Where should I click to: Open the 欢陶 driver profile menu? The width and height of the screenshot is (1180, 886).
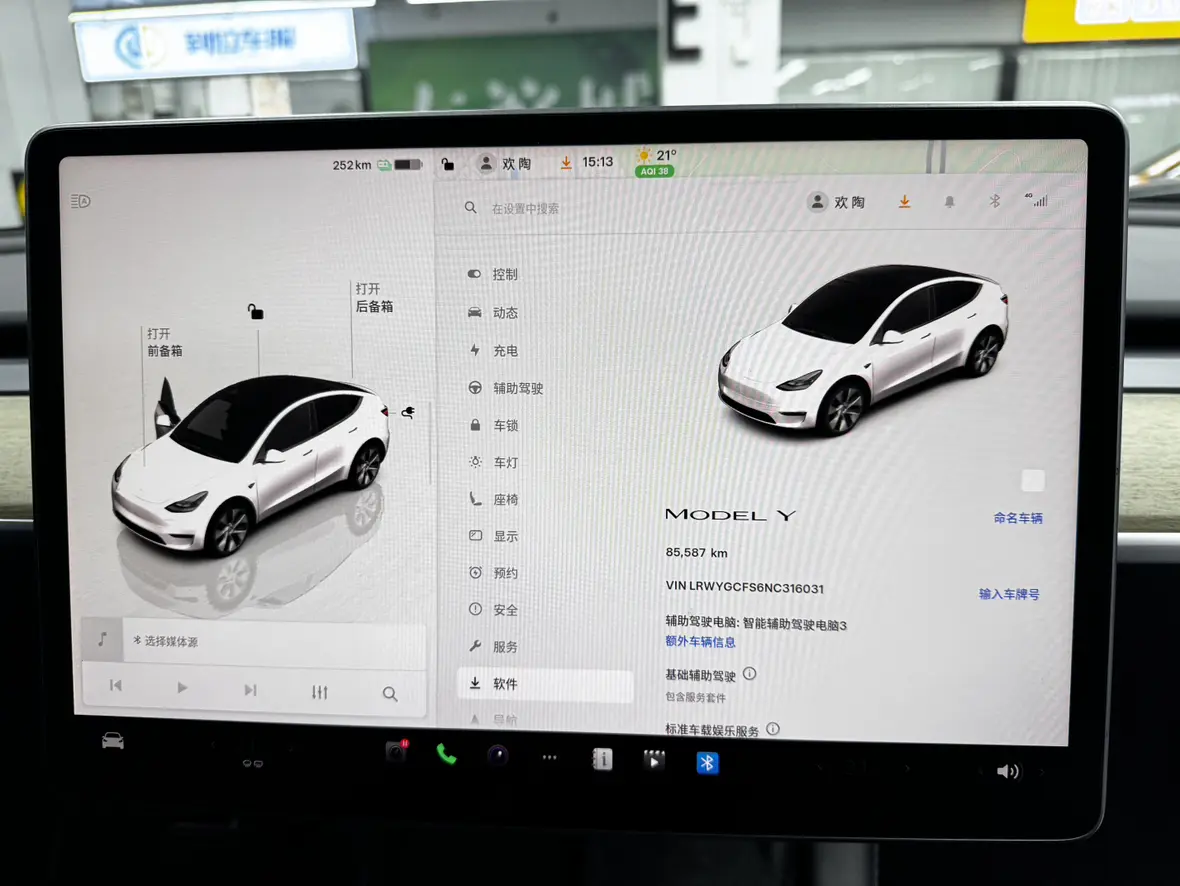coord(836,202)
